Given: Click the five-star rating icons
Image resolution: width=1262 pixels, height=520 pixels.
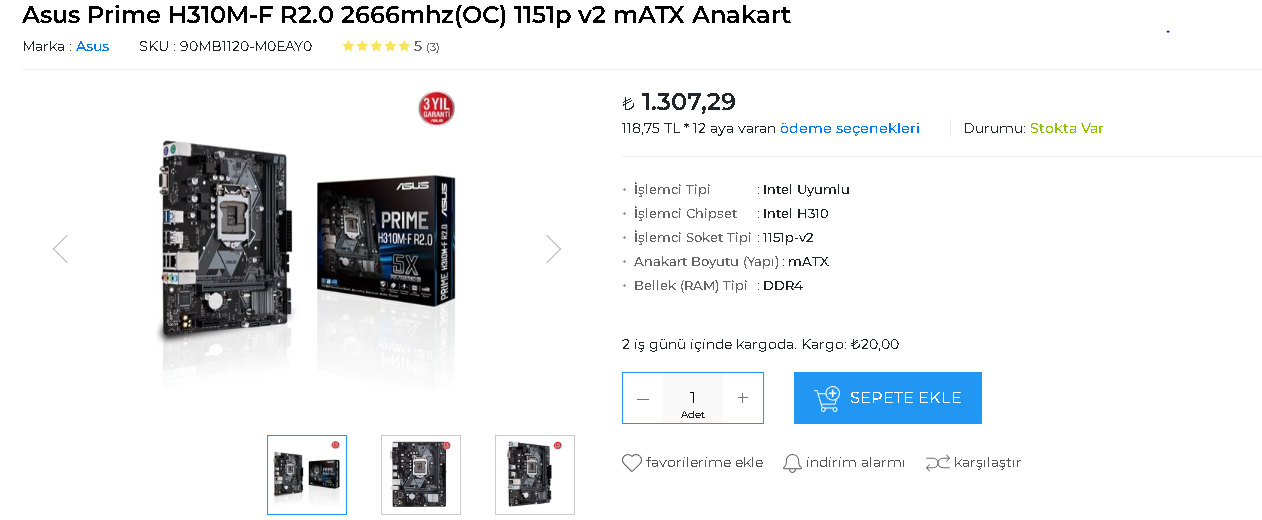Looking at the screenshot, I should point(376,46).
